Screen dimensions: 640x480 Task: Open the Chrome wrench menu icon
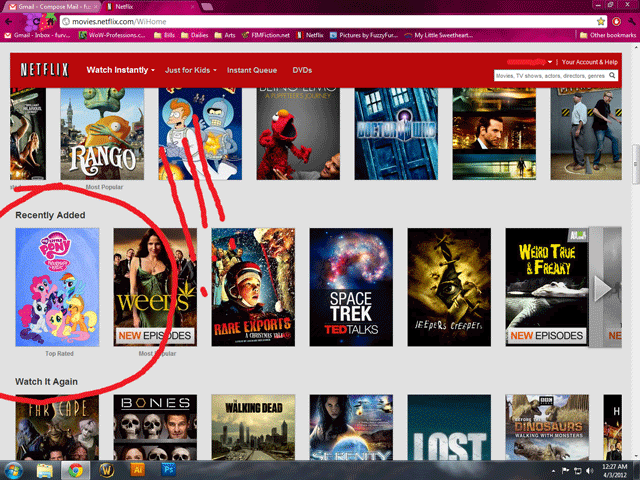pyautogui.click(x=632, y=22)
